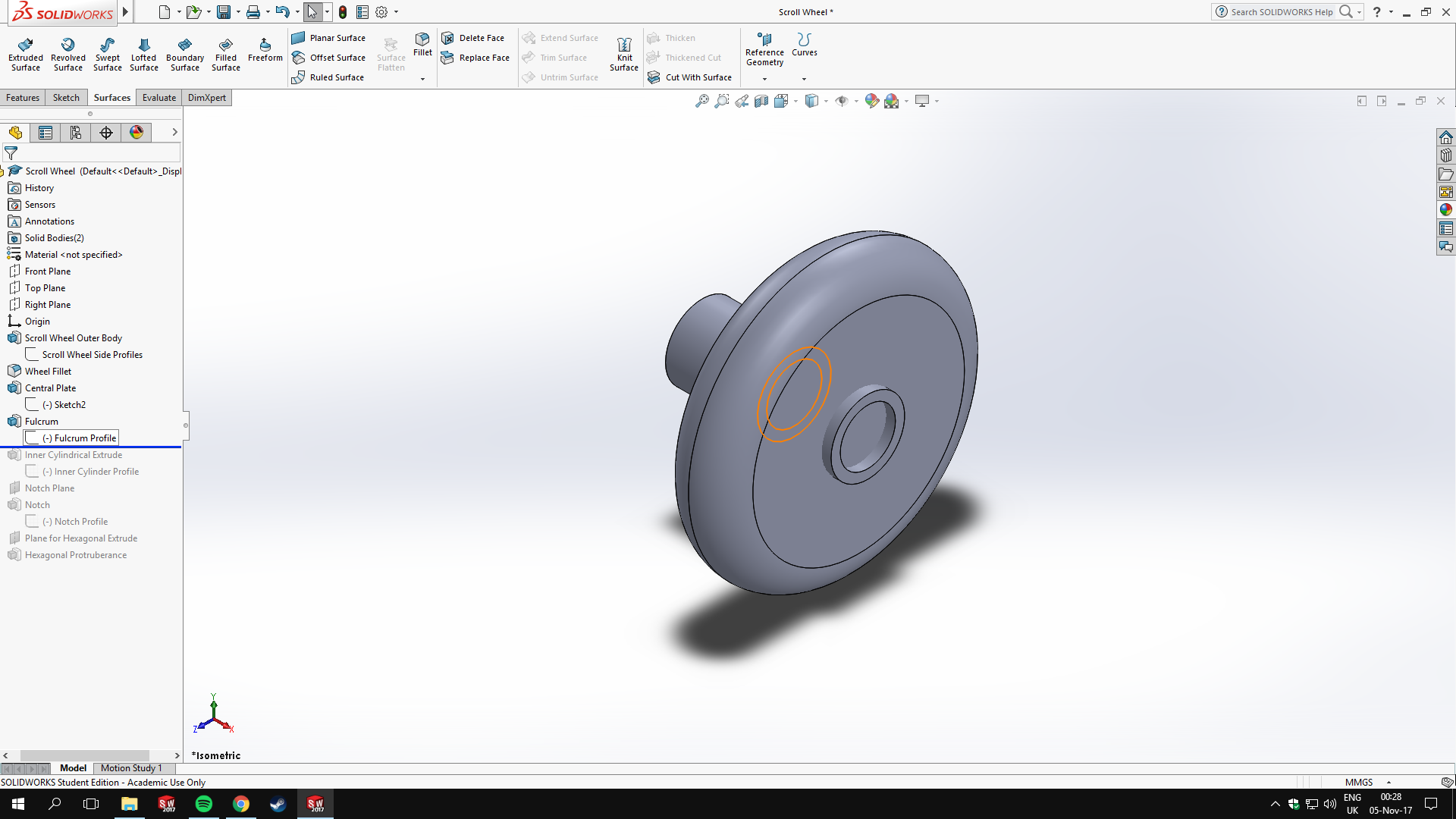Select the Revolved Surface tool
The height and width of the screenshot is (819, 1456).
[68, 55]
